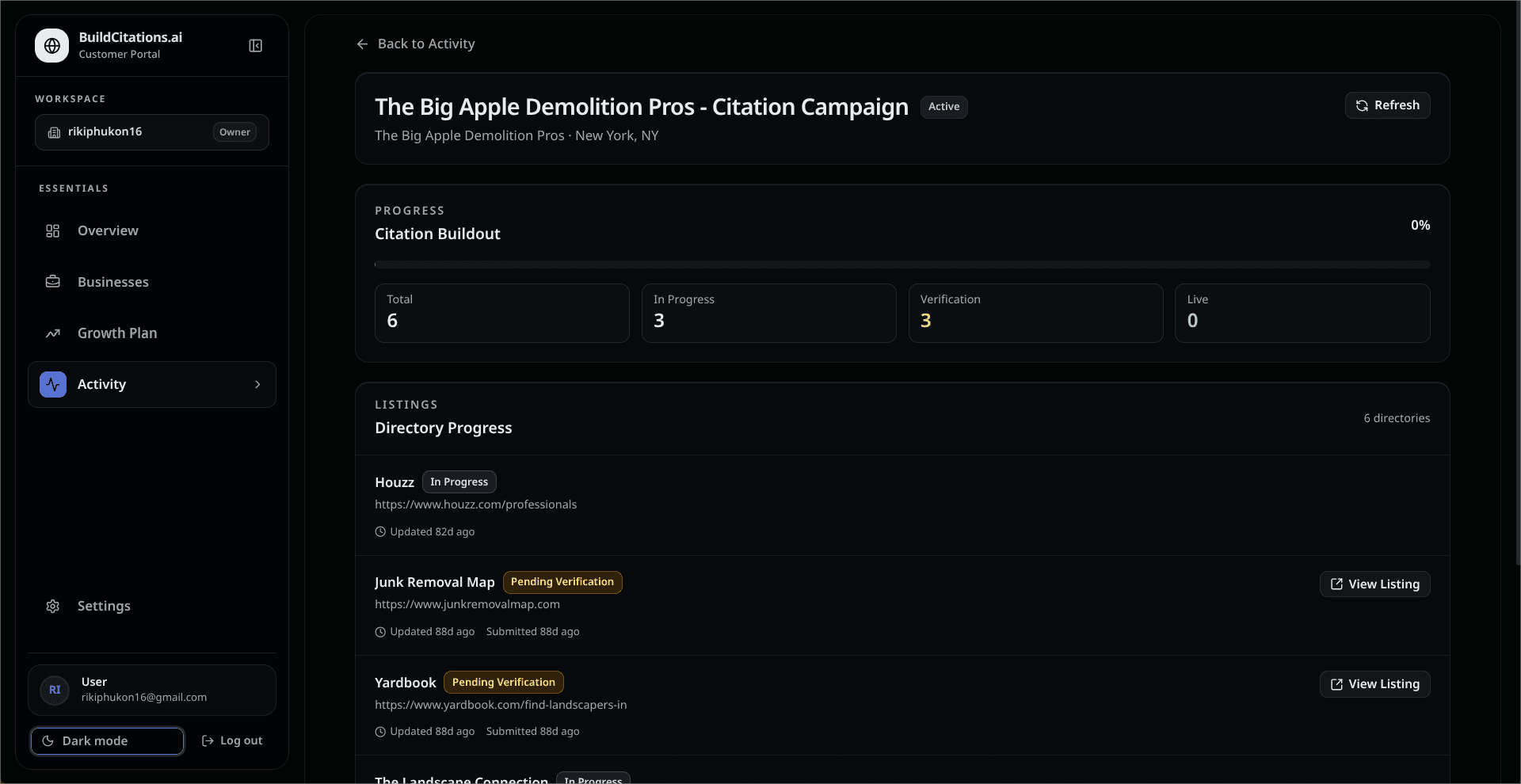The image size is (1521, 784).
Task: Open the rikiphukon16 workspace selector
Action: pyautogui.click(x=152, y=132)
